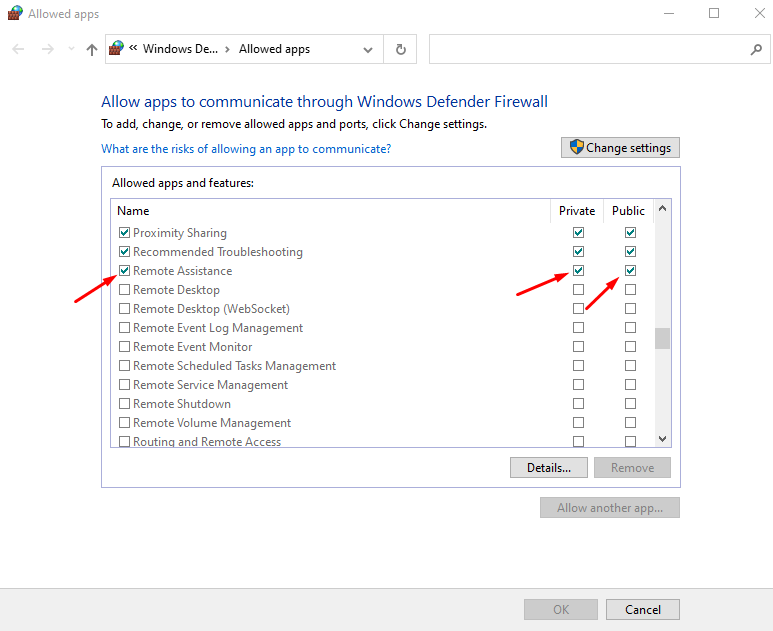The height and width of the screenshot is (631, 773).
Task: Click the Allowed apps breadcrumb
Action: pyautogui.click(x=275, y=49)
